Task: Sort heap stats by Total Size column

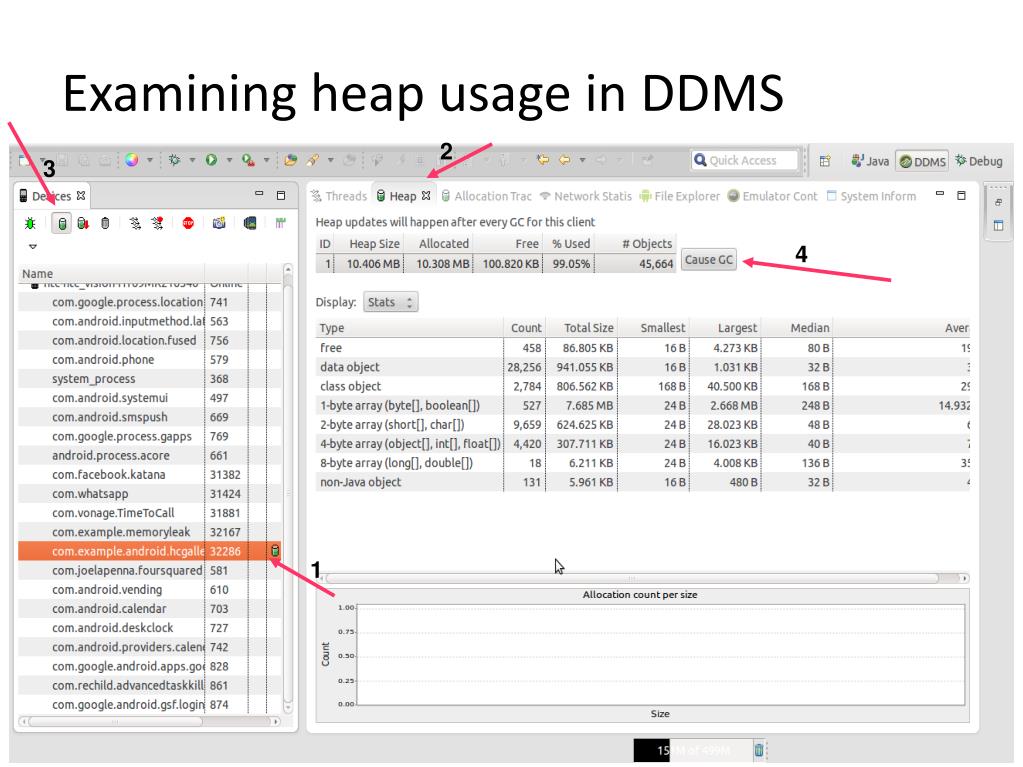Action: pos(581,328)
